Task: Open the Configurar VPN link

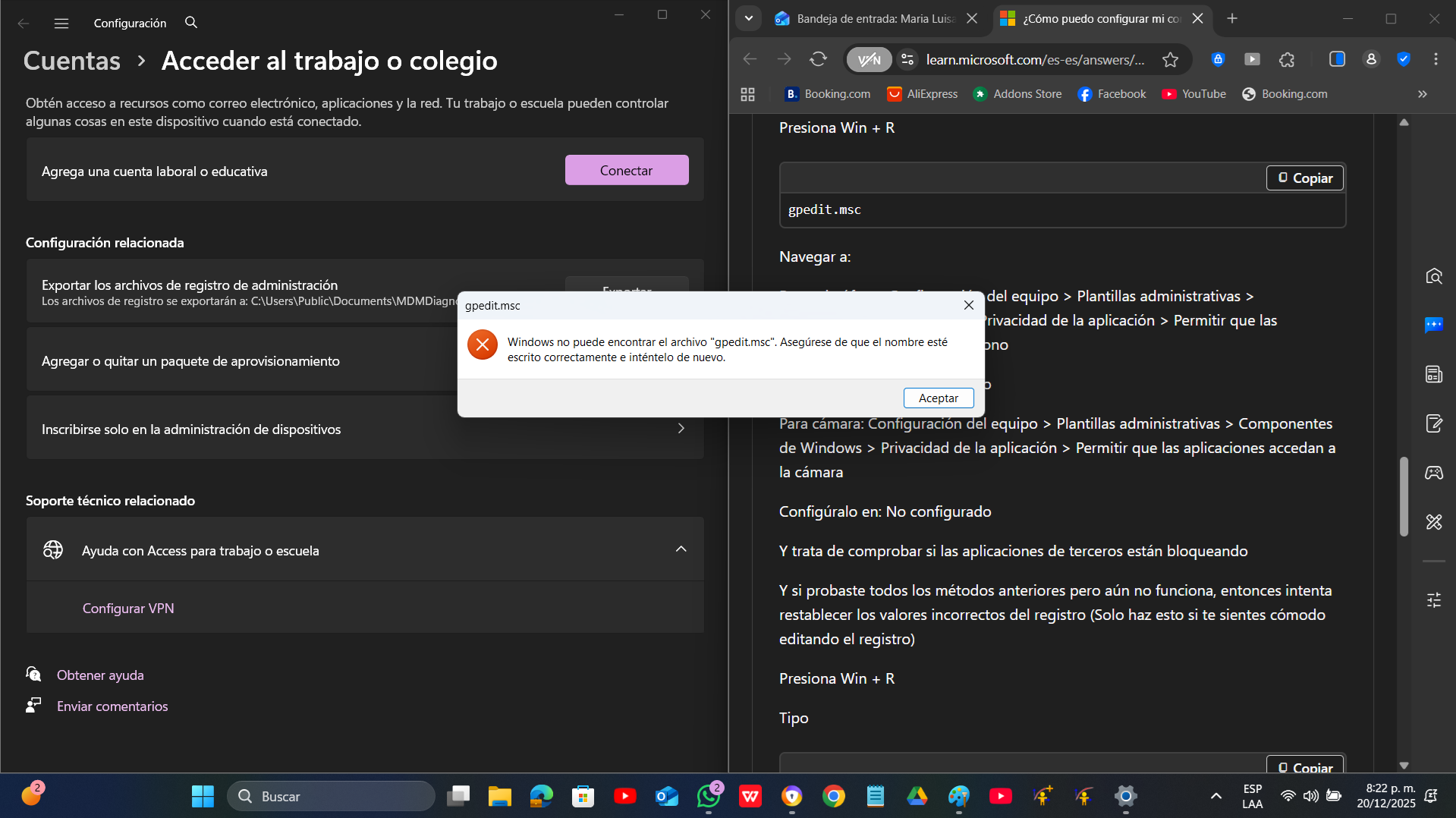Action: point(128,608)
